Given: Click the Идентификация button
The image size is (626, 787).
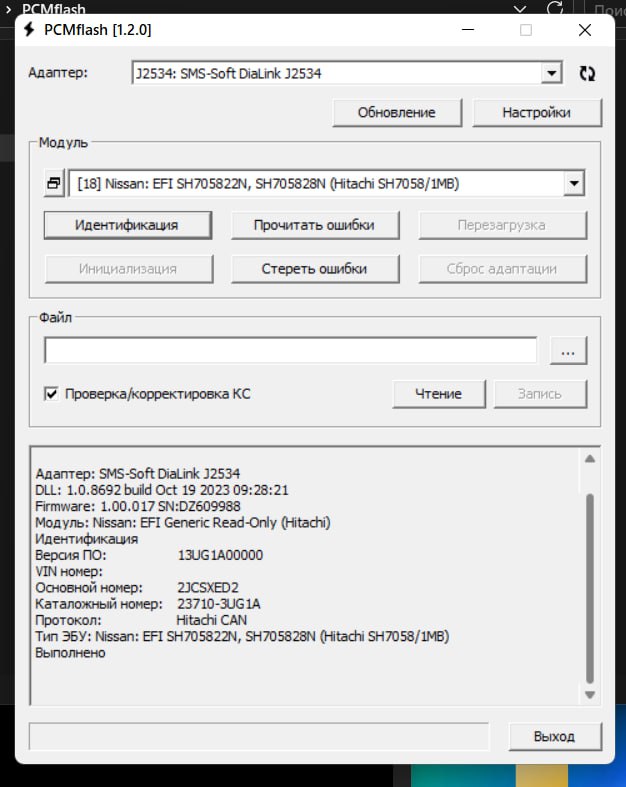Looking at the screenshot, I should (x=128, y=225).
